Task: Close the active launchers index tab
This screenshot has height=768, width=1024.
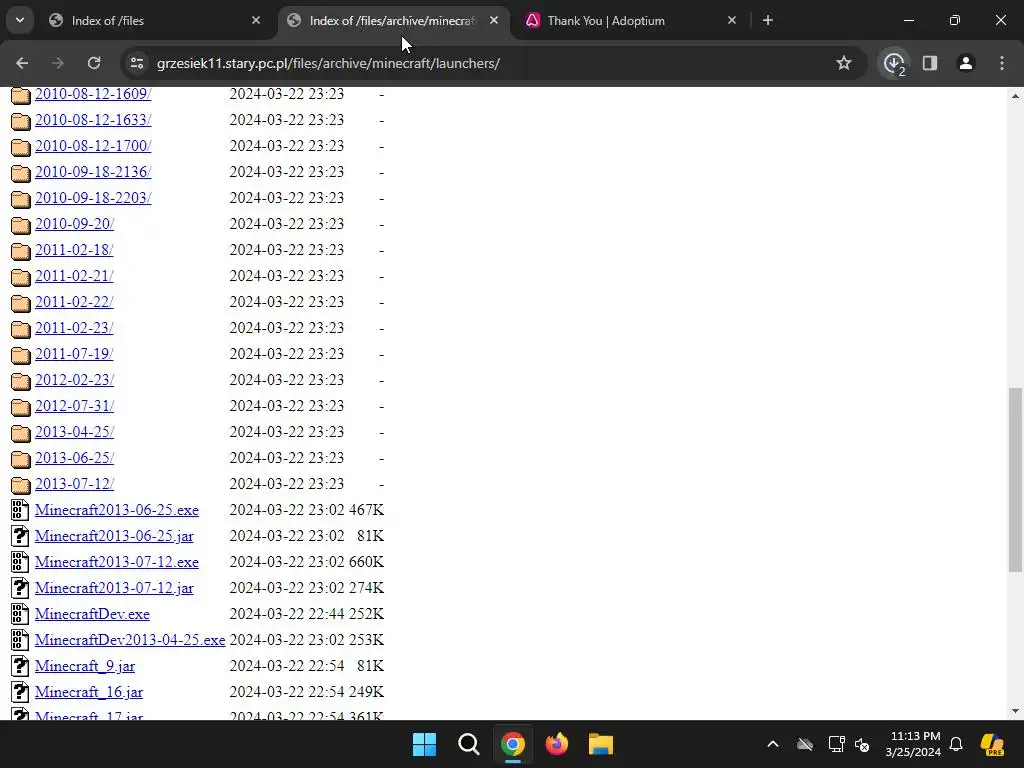Action: point(494,20)
